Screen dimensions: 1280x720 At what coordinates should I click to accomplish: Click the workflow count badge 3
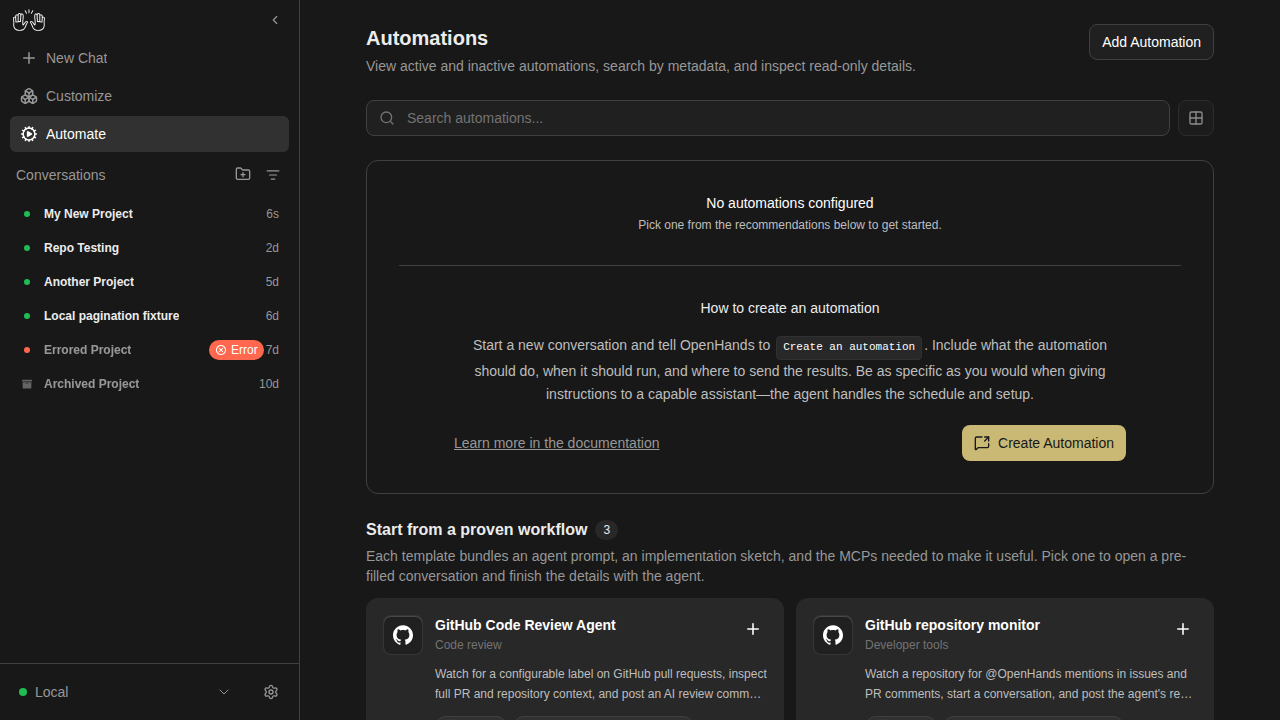pos(606,530)
